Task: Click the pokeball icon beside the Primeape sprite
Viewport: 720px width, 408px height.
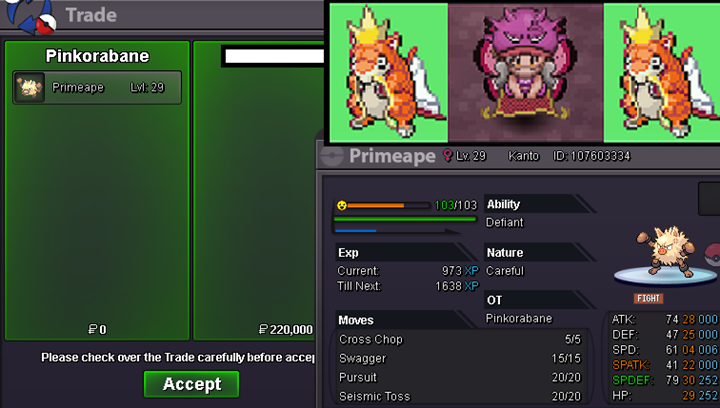Action: [x=712, y=255]
